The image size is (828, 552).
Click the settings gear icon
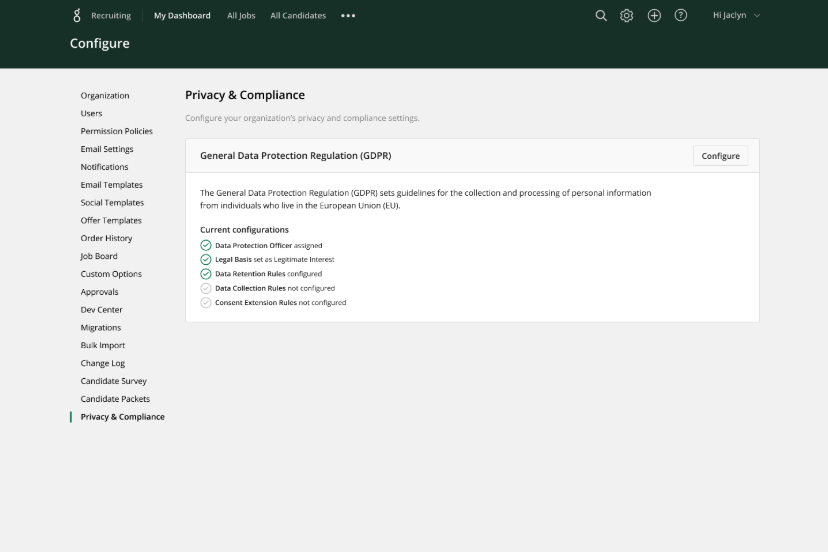627,16
